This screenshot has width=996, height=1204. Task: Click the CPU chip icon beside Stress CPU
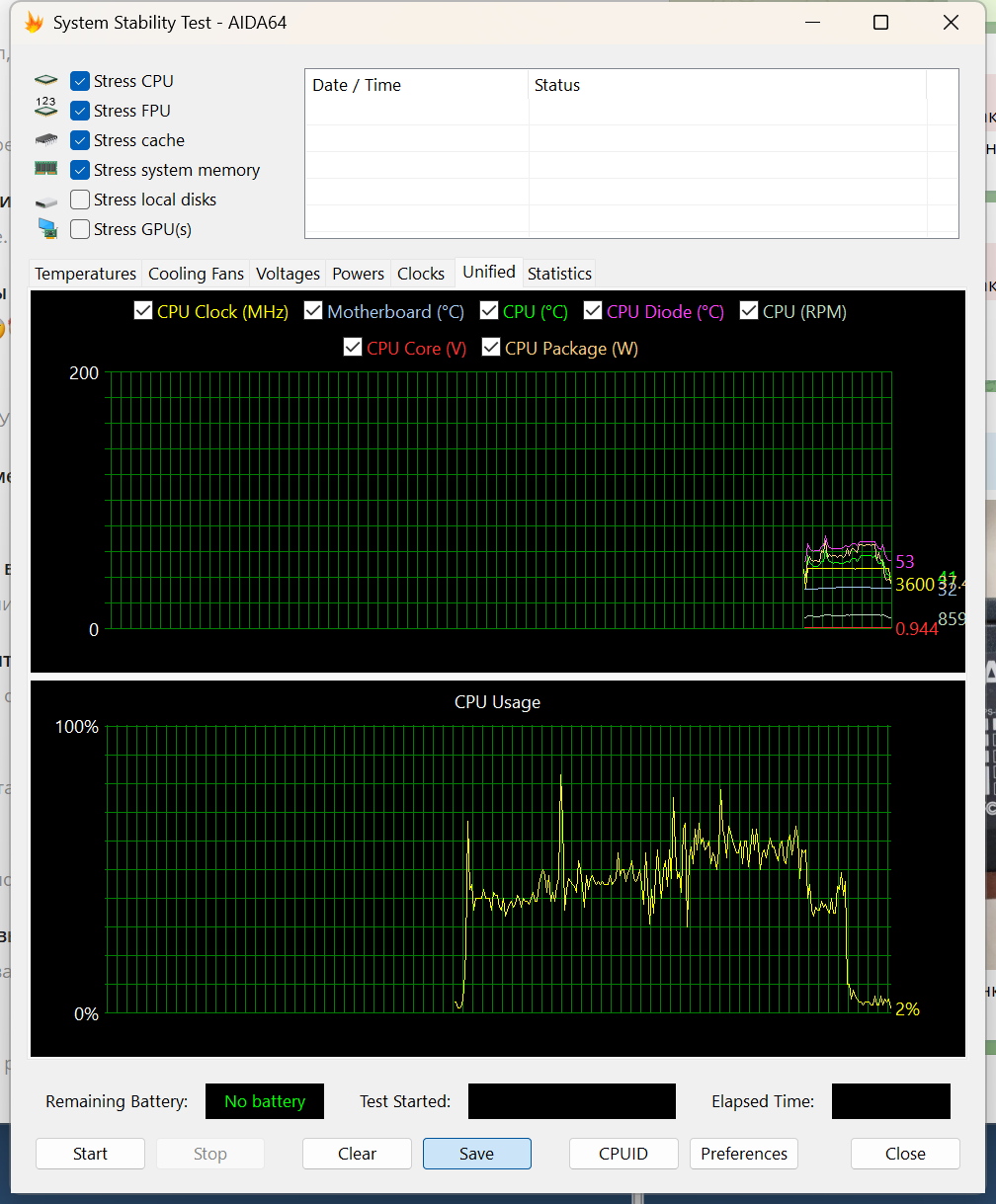coord(45,81)
